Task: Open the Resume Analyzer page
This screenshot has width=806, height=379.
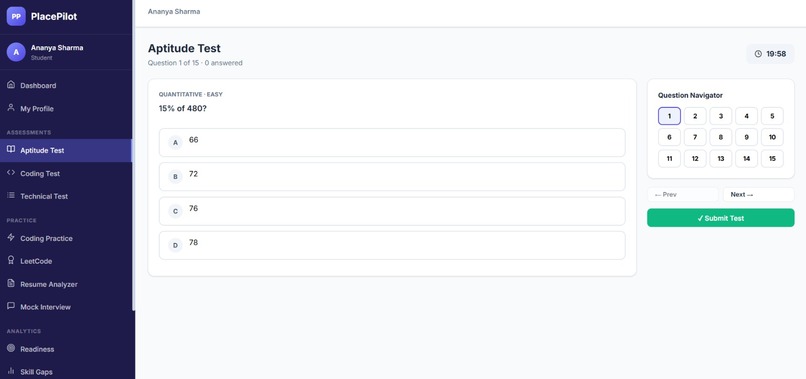Action: [66, 284]
